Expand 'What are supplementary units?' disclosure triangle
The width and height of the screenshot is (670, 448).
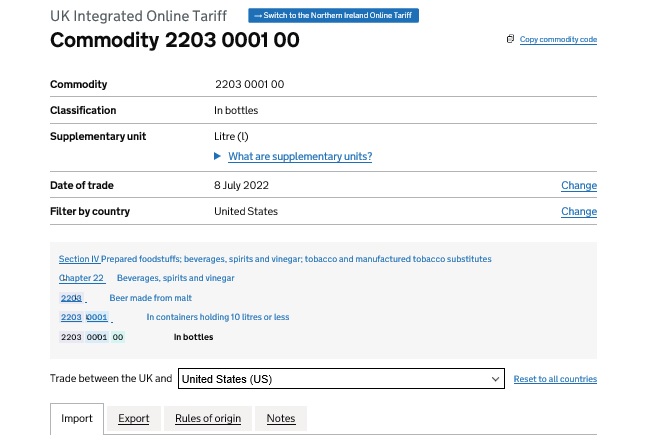[218, 157]
